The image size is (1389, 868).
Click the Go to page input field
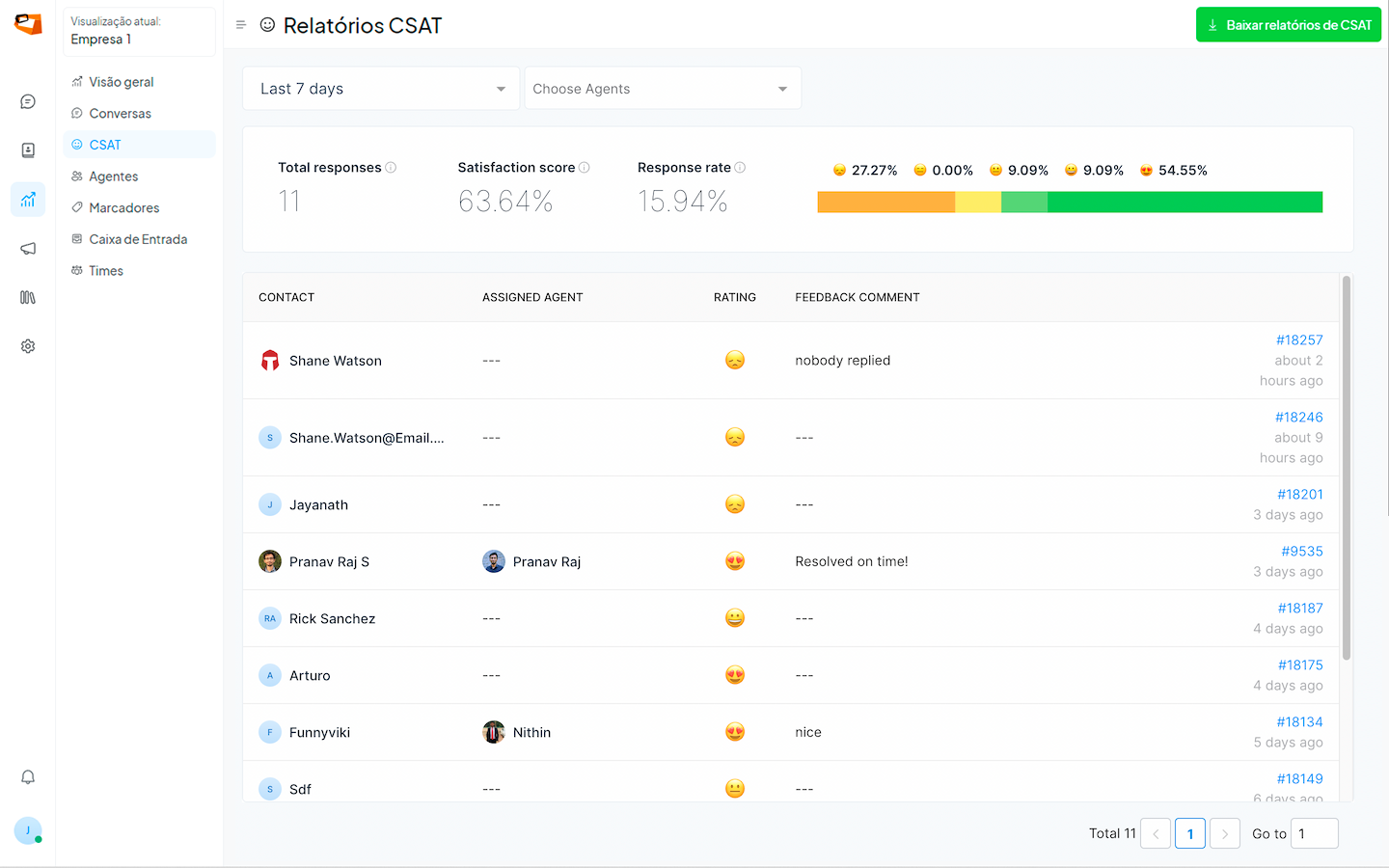point(1314,833)
